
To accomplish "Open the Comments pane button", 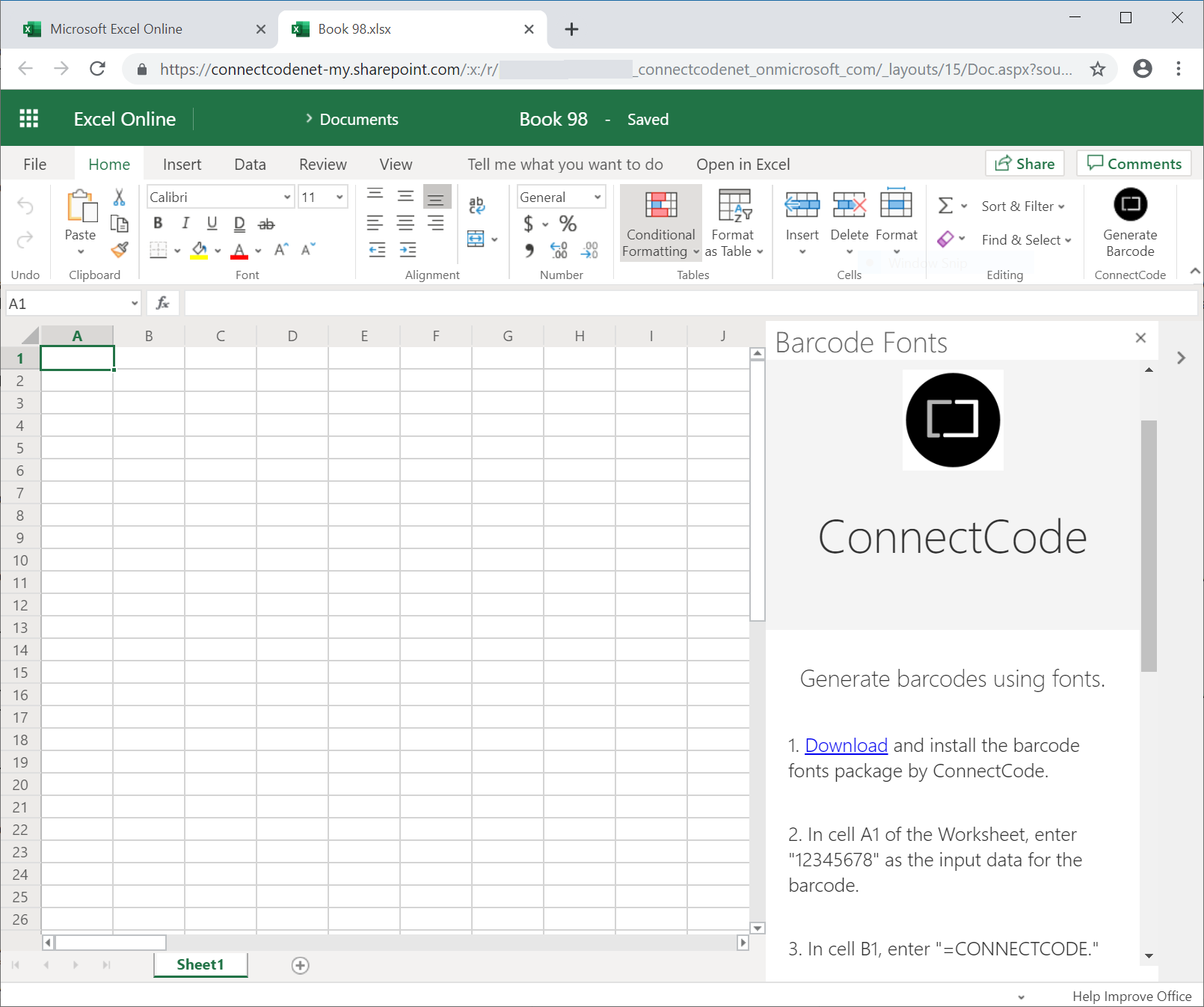I will 1134,164.
